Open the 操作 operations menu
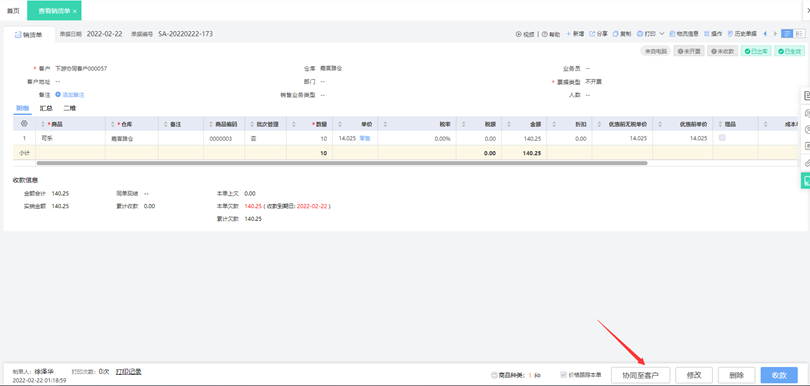Image resolution: width=810 pixels, height=386 pixels. (713, 34)
